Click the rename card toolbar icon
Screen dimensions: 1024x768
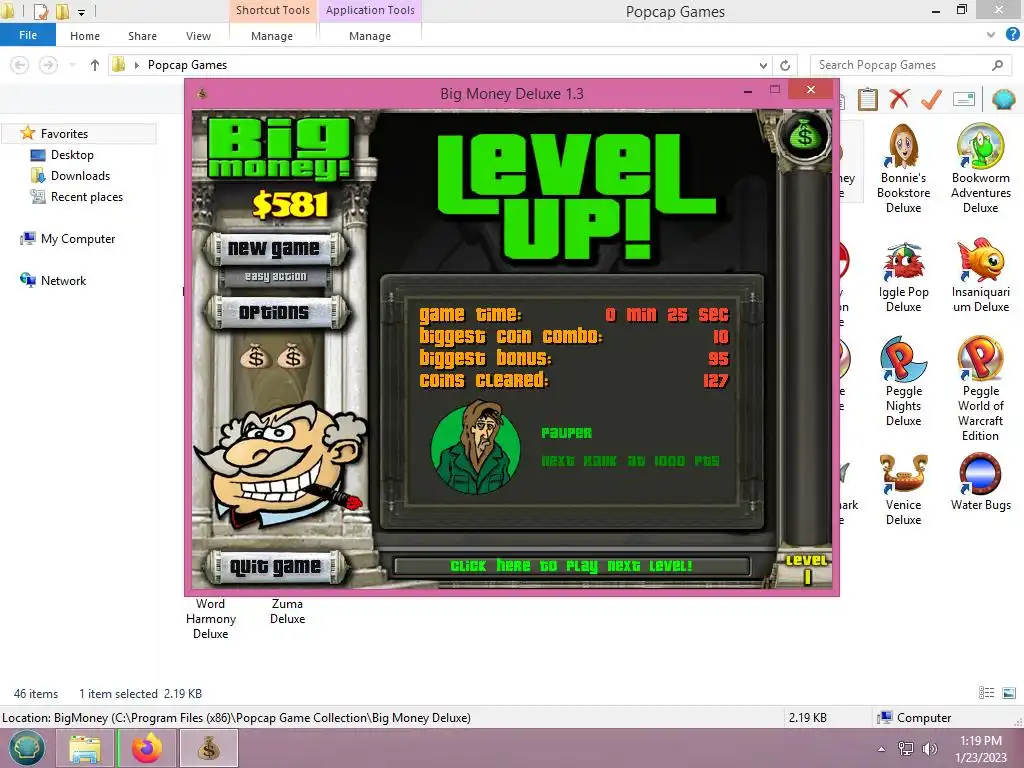(x=964, y=99)
